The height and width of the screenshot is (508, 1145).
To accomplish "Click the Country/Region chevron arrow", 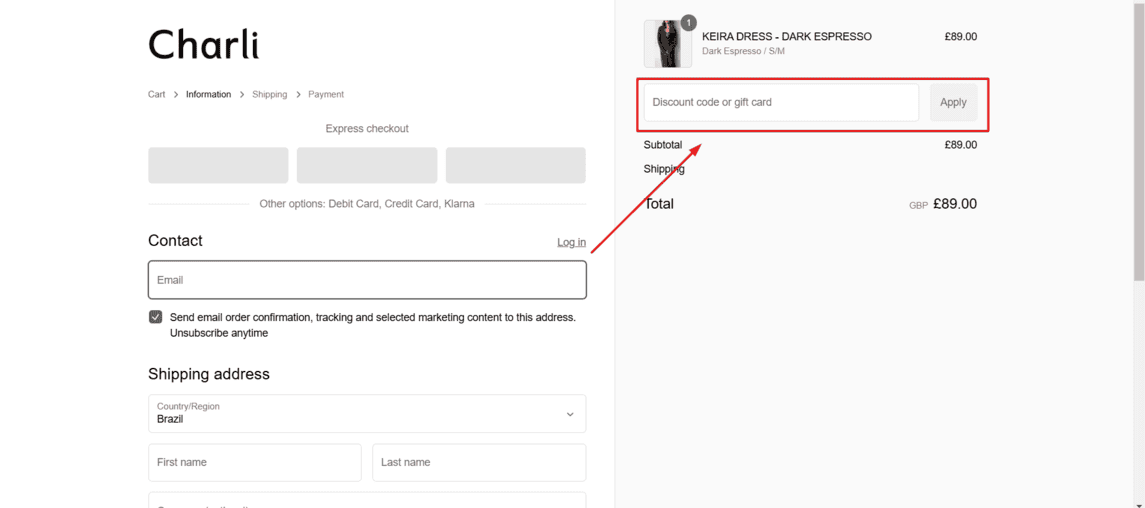I will pos(570,415).
